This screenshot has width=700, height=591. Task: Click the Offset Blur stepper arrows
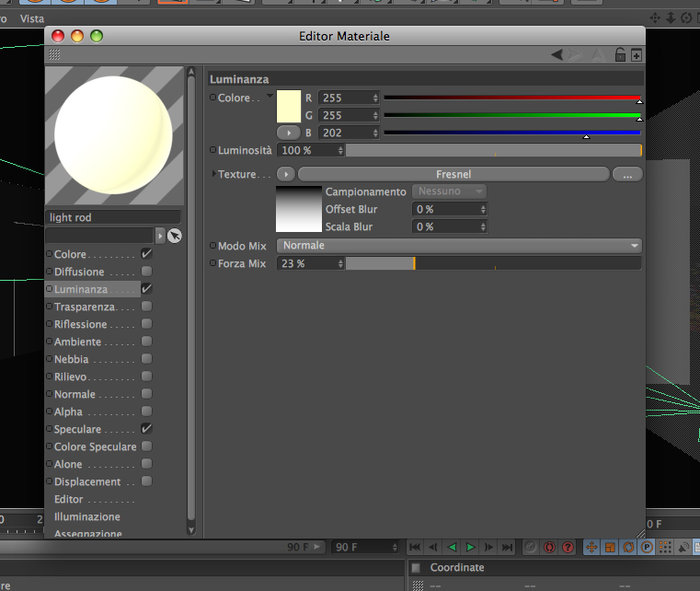pos(483,209)
